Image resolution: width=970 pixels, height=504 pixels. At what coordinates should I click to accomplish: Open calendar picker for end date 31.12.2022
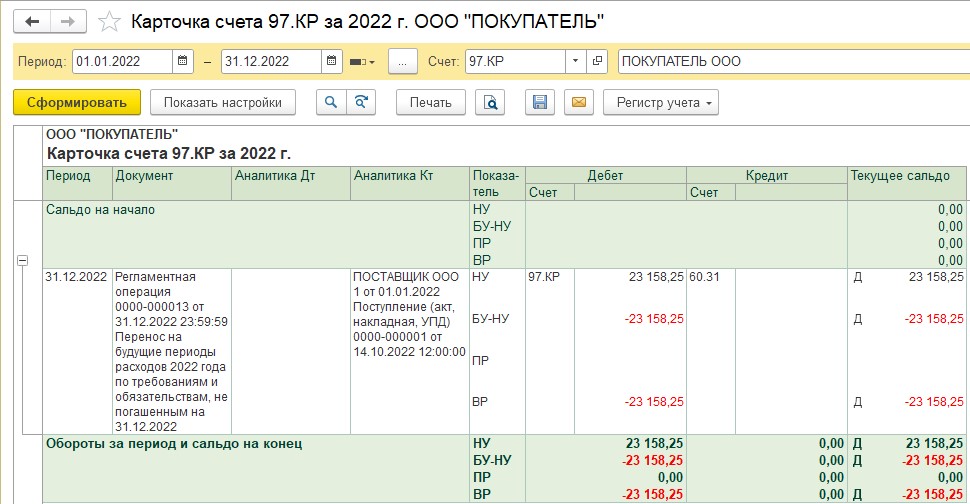(x=332, y=61)
